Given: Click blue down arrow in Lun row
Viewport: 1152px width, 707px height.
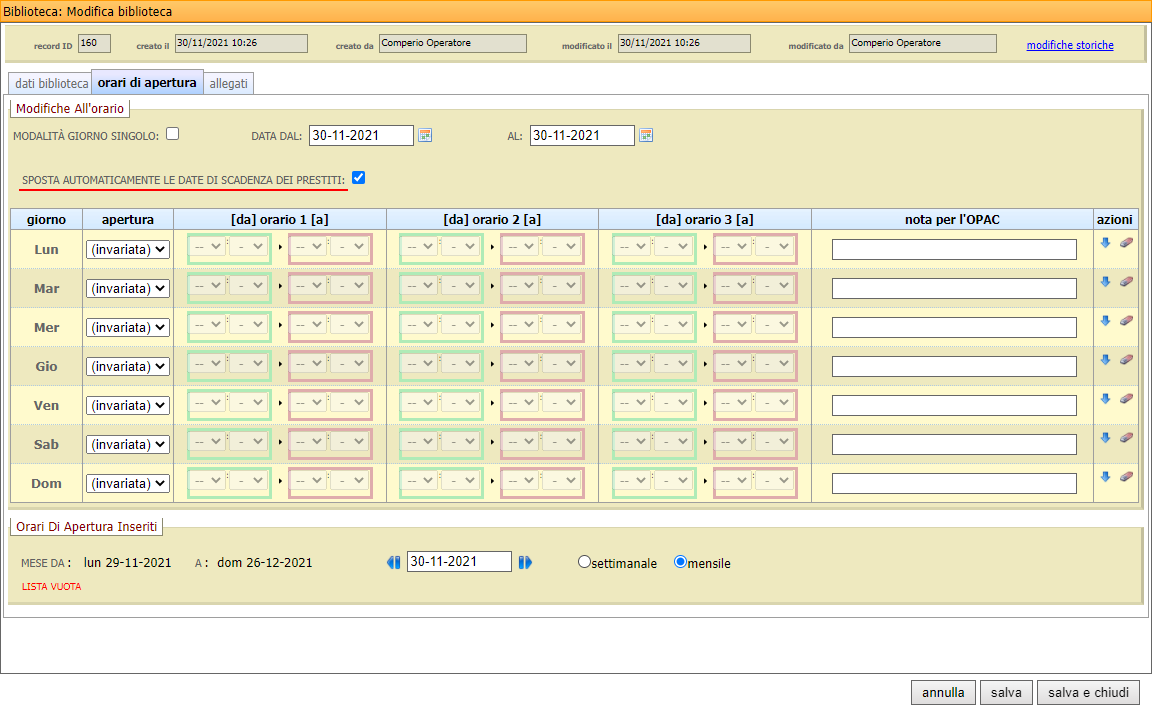Looking at the screenshot, I should point(1105,242).
